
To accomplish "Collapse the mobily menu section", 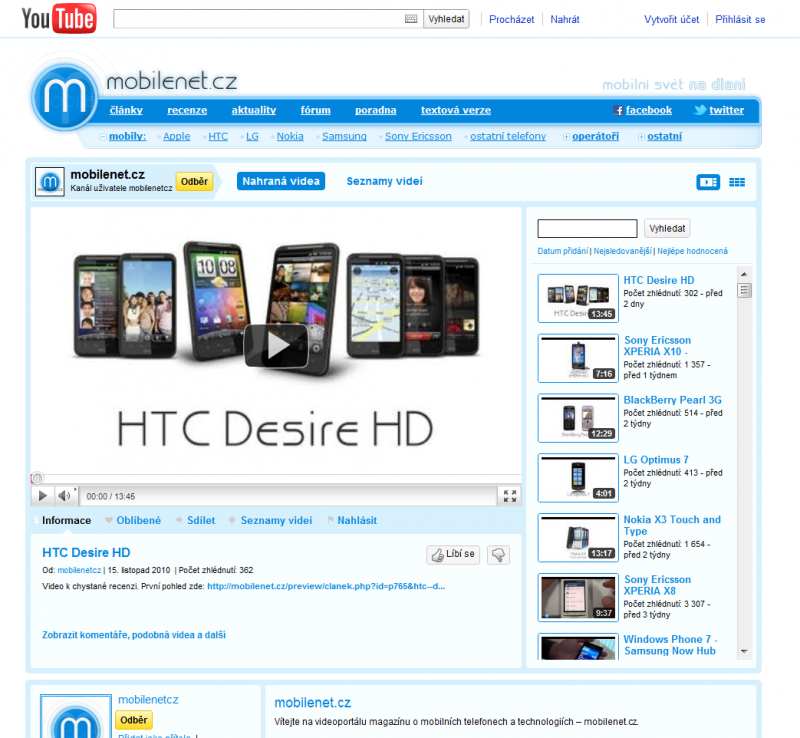I will tap(103, 137).
